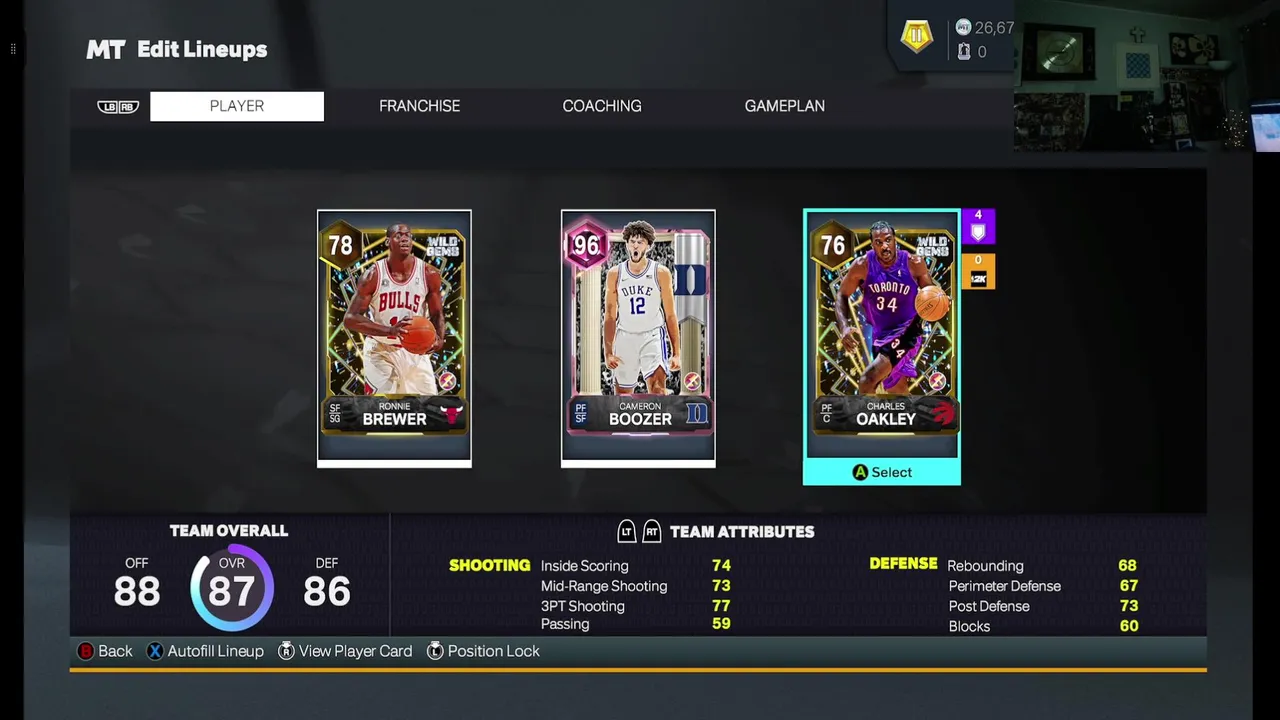
Task: Select the PLAYER tab
Action: tap(237, 106)
